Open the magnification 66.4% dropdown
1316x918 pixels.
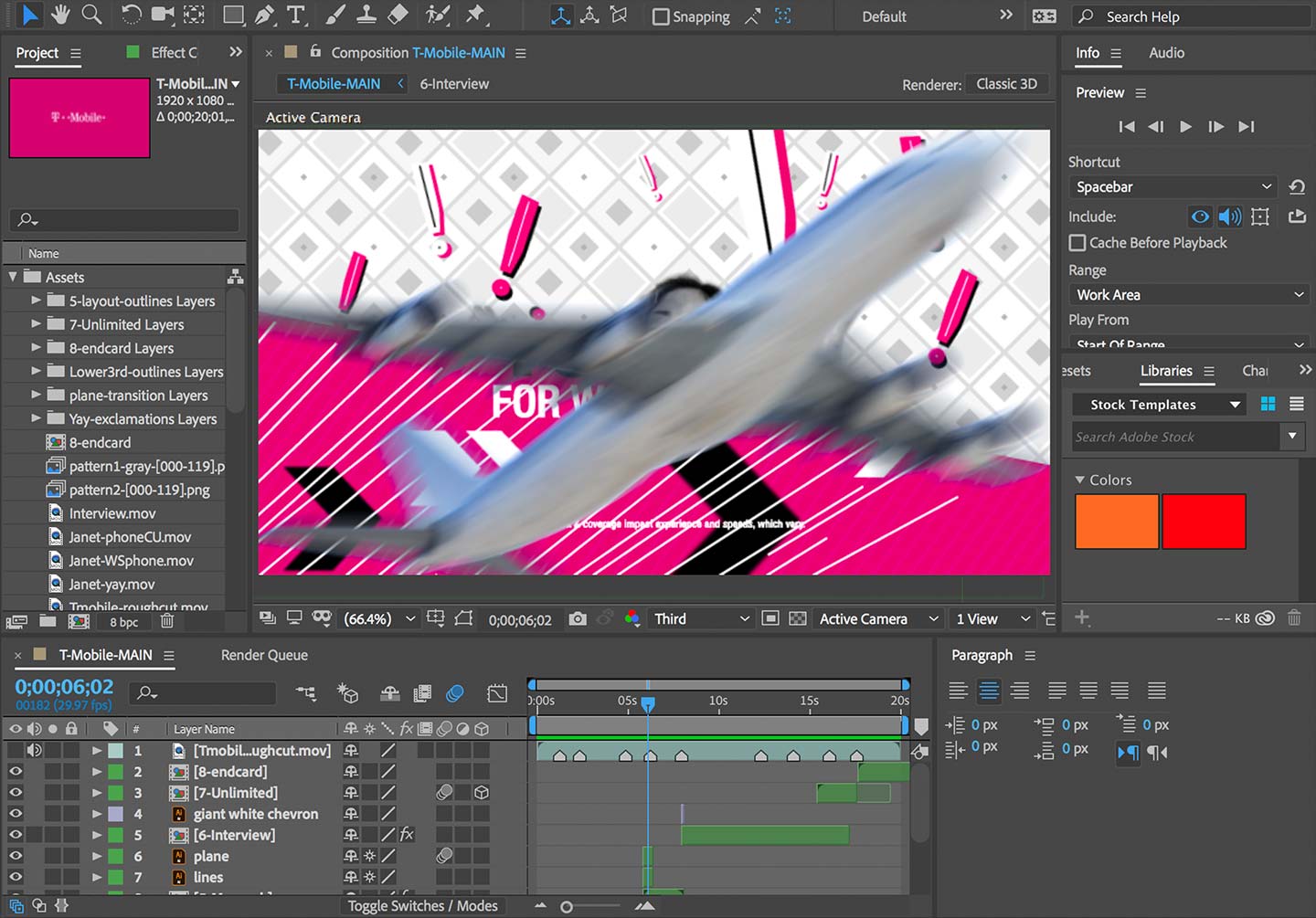379,619
